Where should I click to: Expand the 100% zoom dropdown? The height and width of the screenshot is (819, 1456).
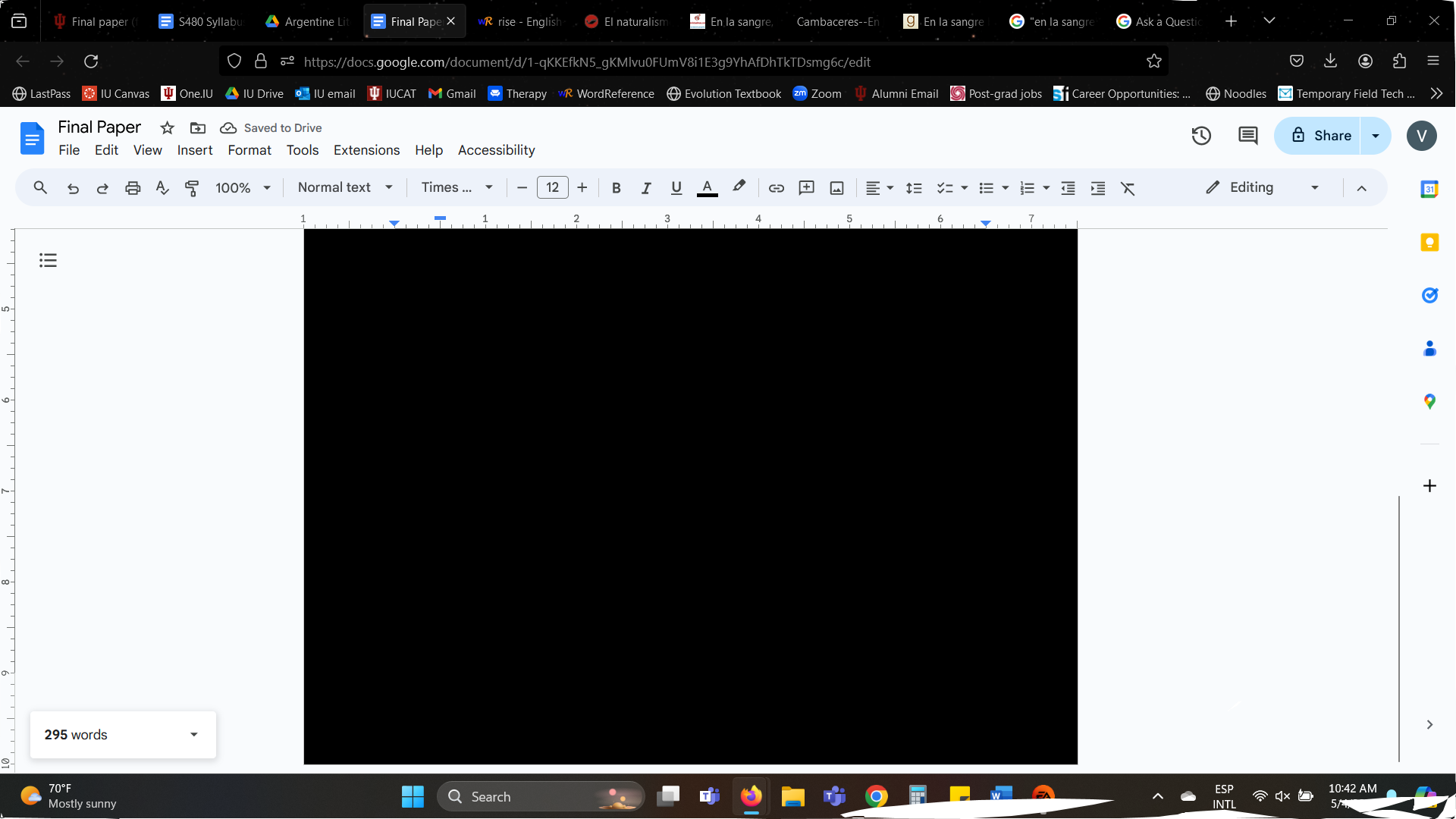tap(243, 188)
